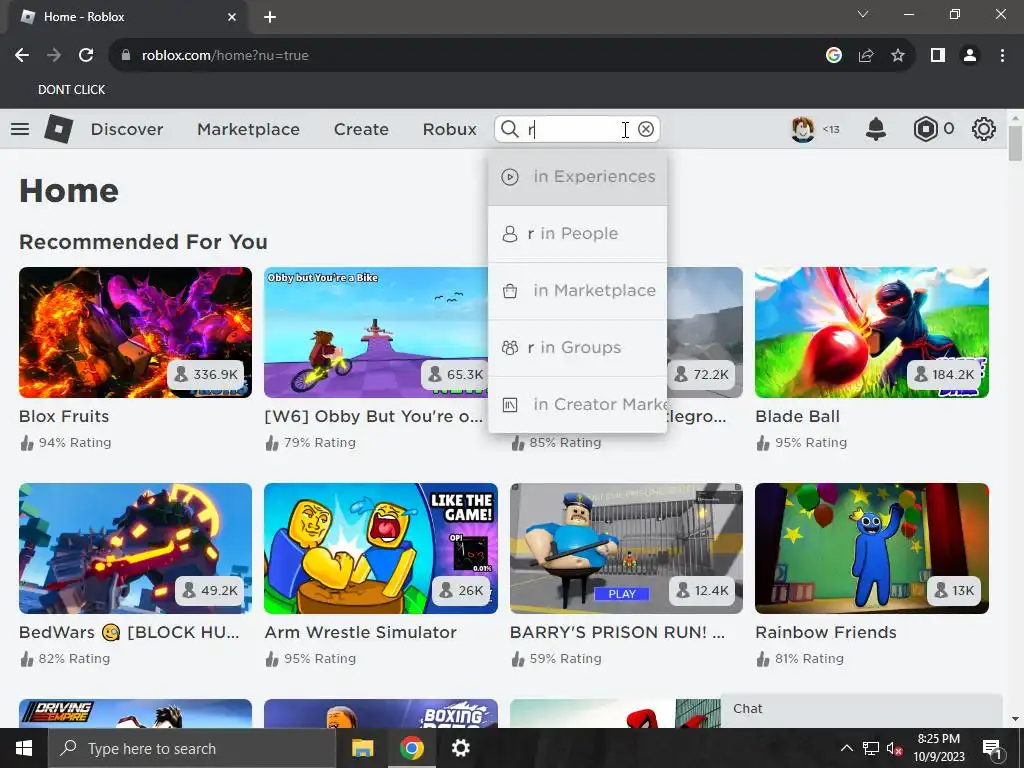This screenshot has width=1024, height=768.
Task: Search 'r' in Groups
Action: (577, 347)
